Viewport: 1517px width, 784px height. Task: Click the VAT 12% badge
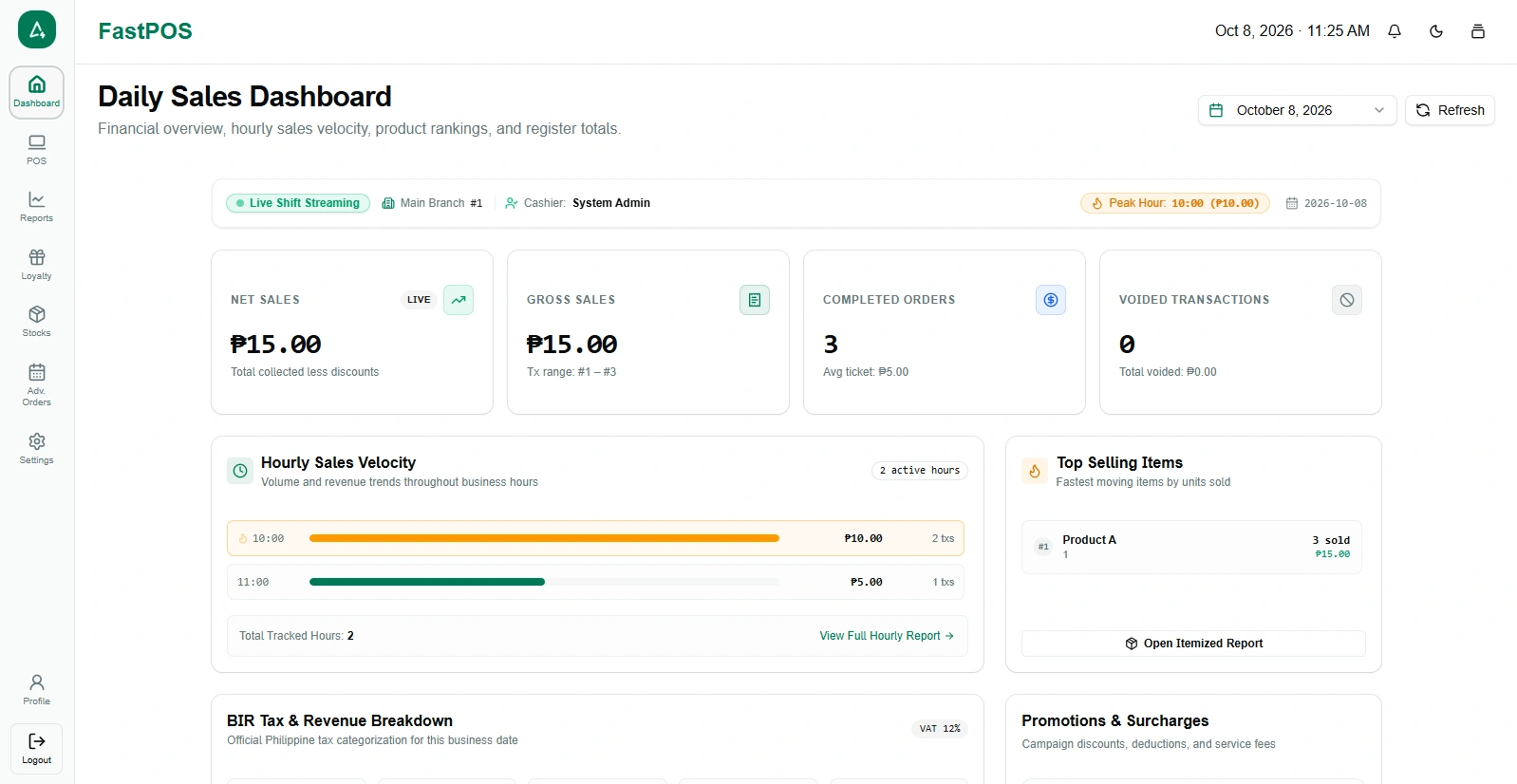pos(939,729)
